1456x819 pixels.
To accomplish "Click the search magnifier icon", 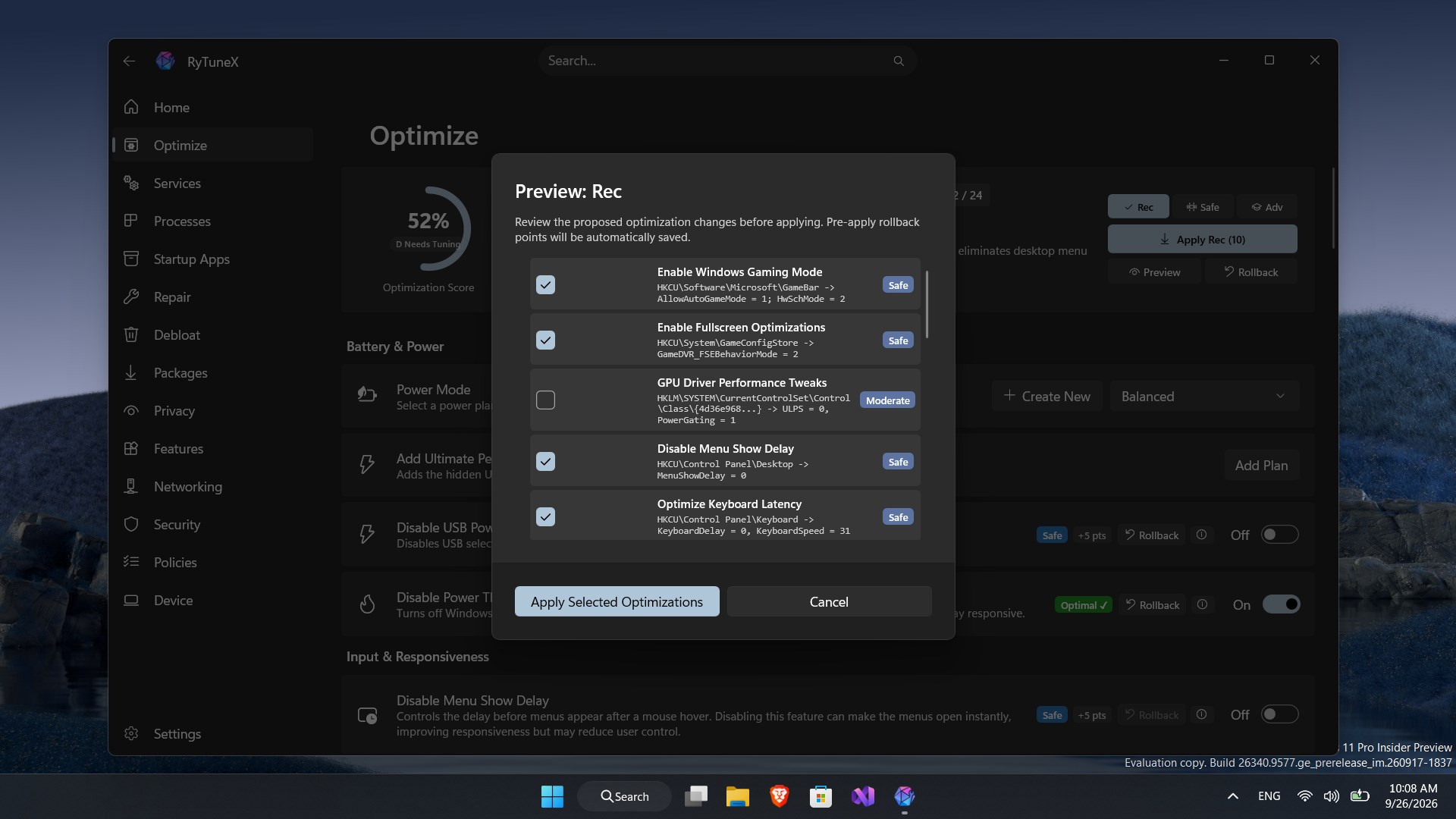I will click(x=899, y=61).
